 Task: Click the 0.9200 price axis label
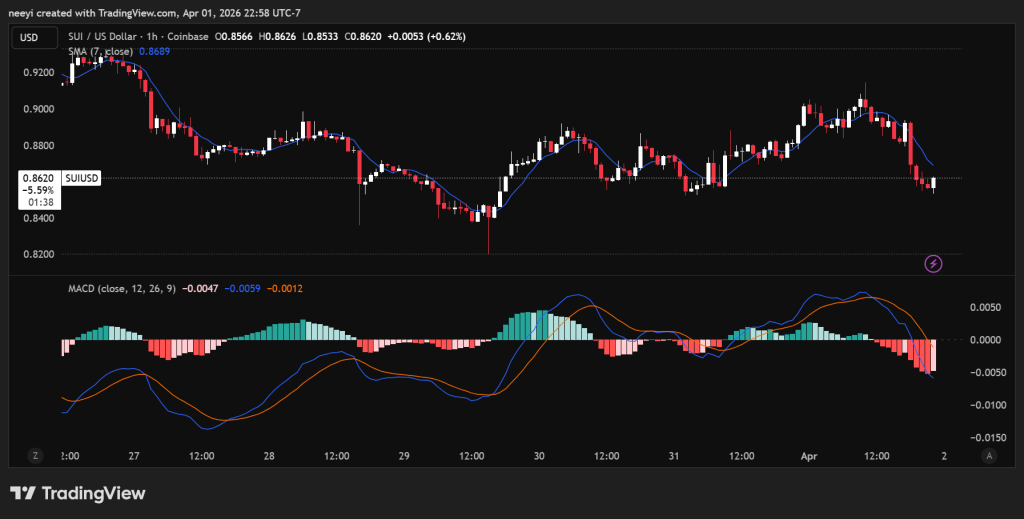click(x=37, y=73)
